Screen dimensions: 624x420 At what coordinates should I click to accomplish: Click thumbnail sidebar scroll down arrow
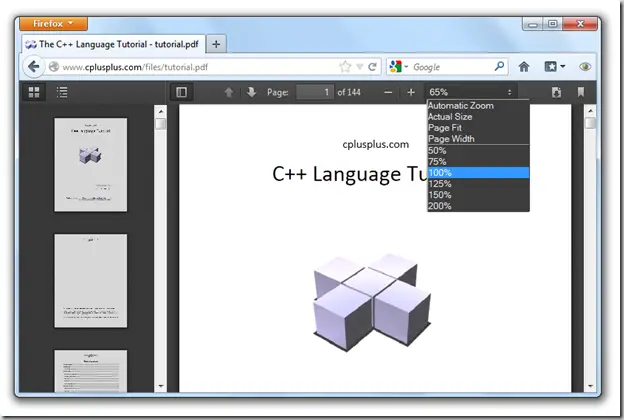point(161,386)
